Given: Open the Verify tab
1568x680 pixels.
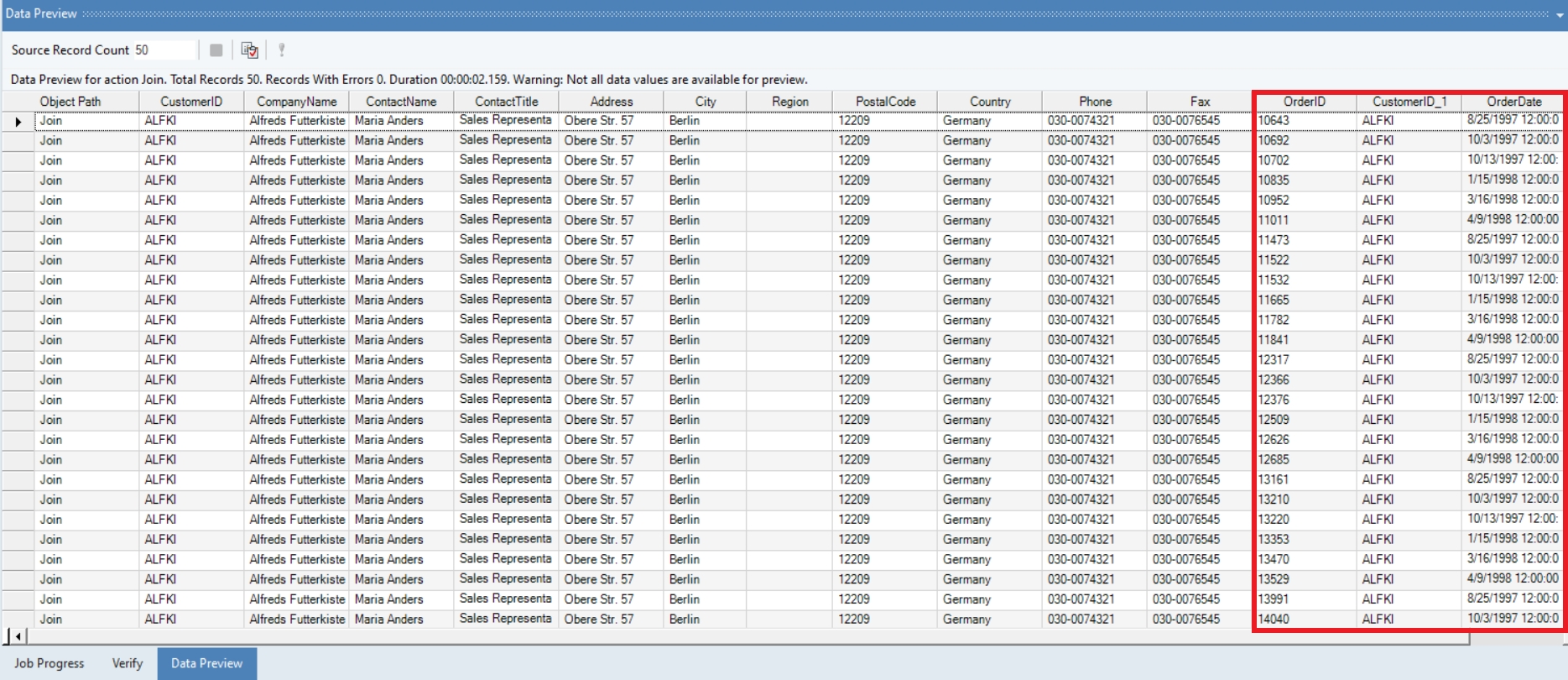Looking at the screenshot, I should (128, 663).
